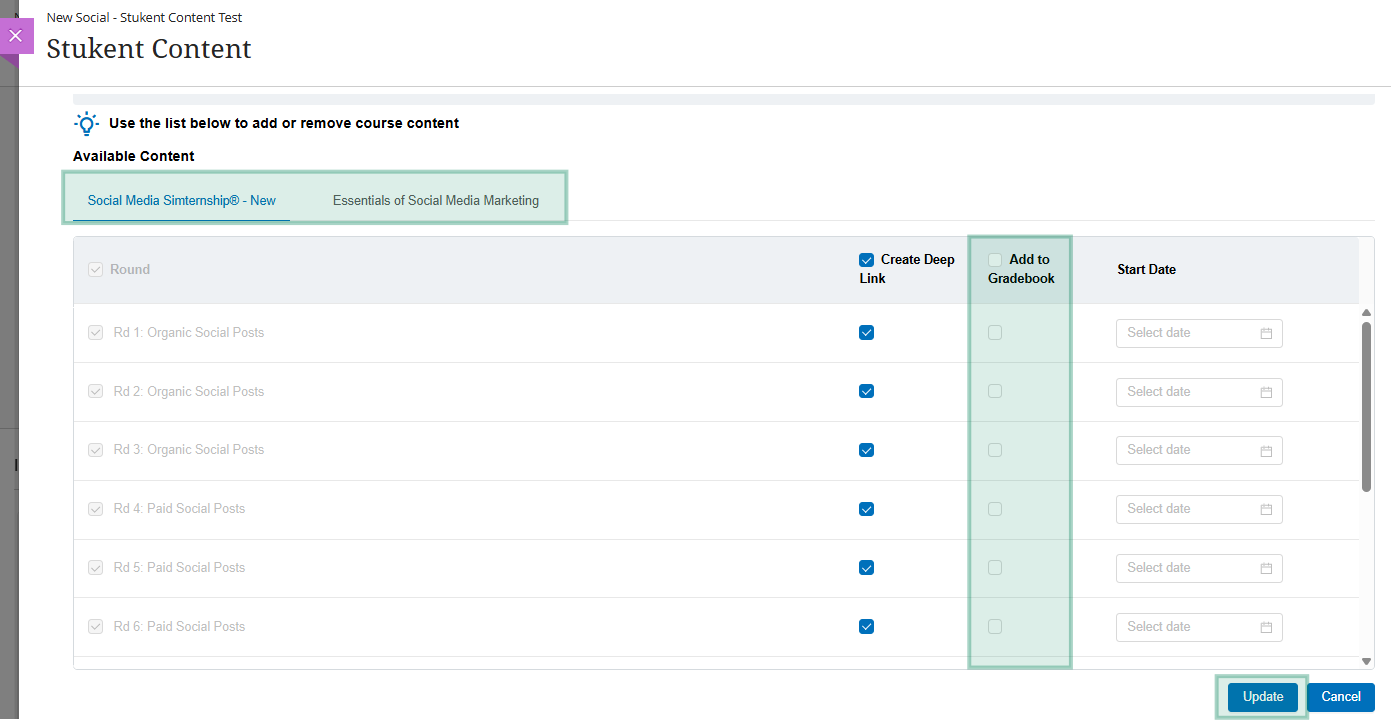
Task: Toggle row checkbox for Rd 1: Organic Social Posts
Action: point(96,333)
